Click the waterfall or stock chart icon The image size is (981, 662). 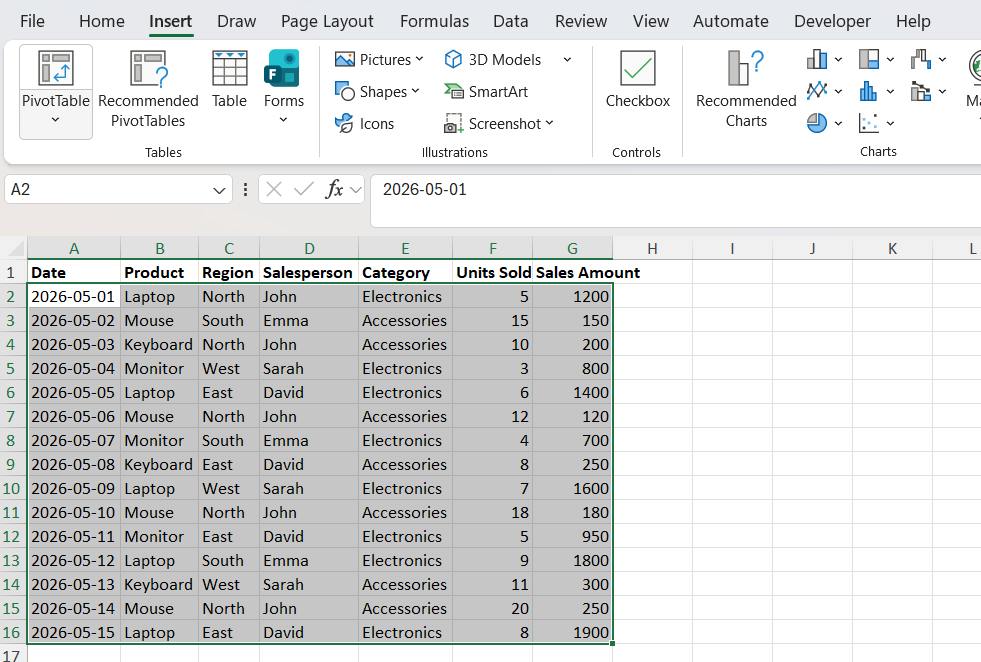point(921,59)
